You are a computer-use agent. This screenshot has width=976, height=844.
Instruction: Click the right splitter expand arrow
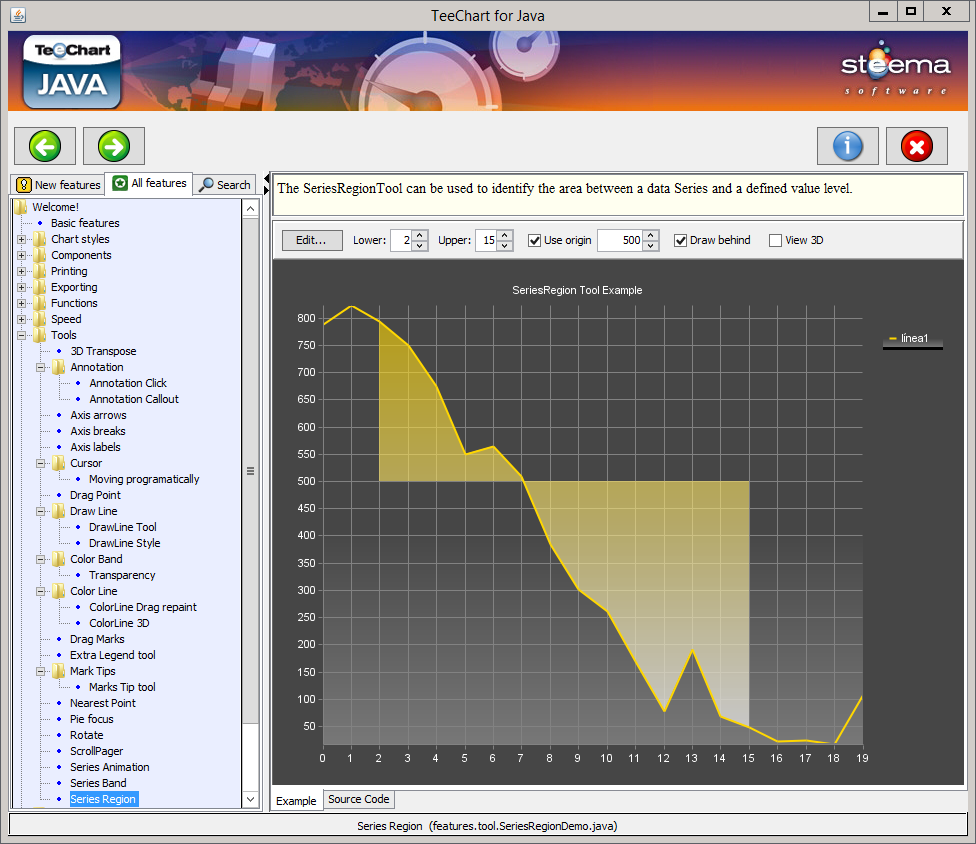[x=267, y=190]
